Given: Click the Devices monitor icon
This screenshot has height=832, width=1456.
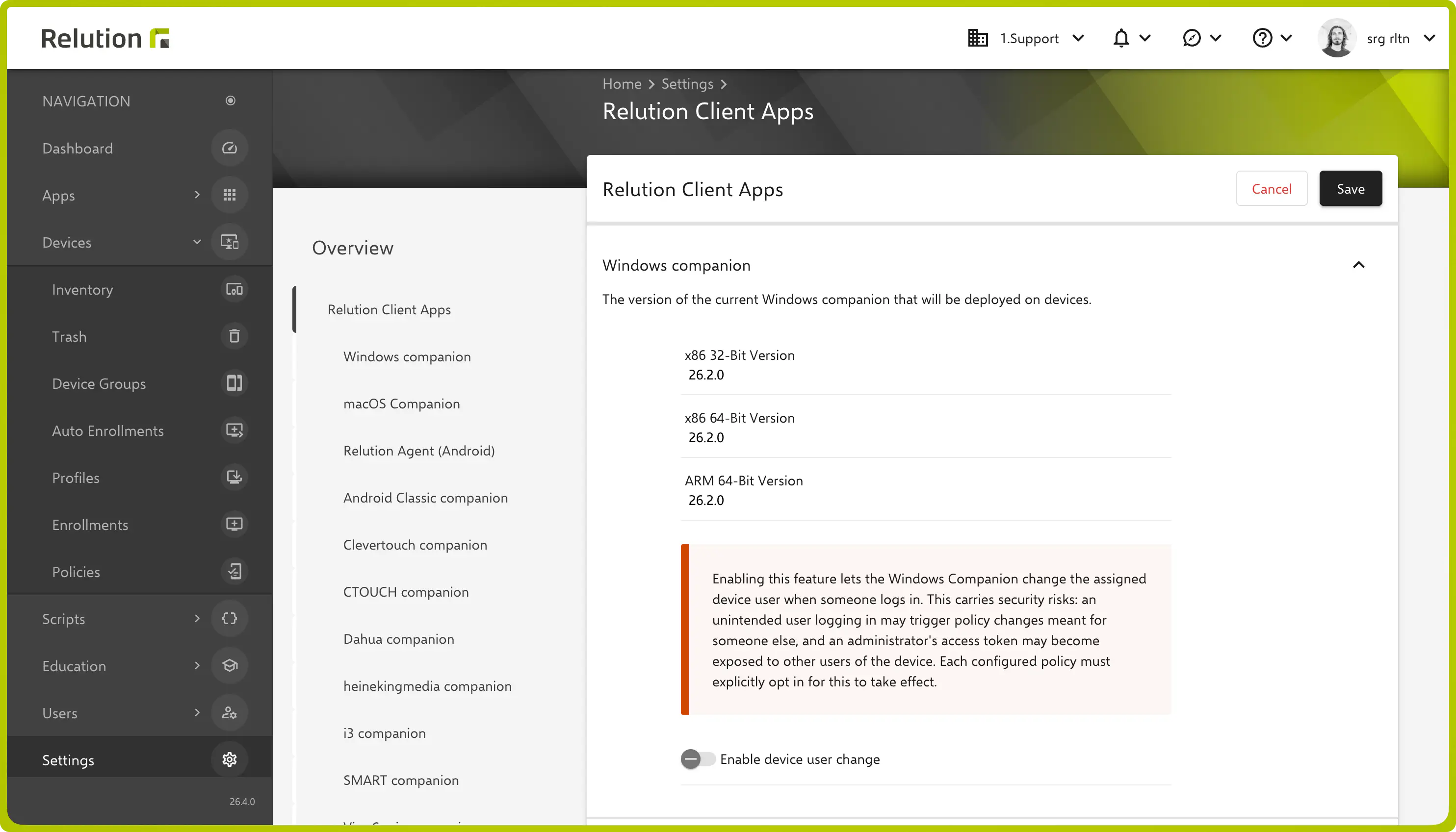Looking at the screenshot, I should point(229,242).
